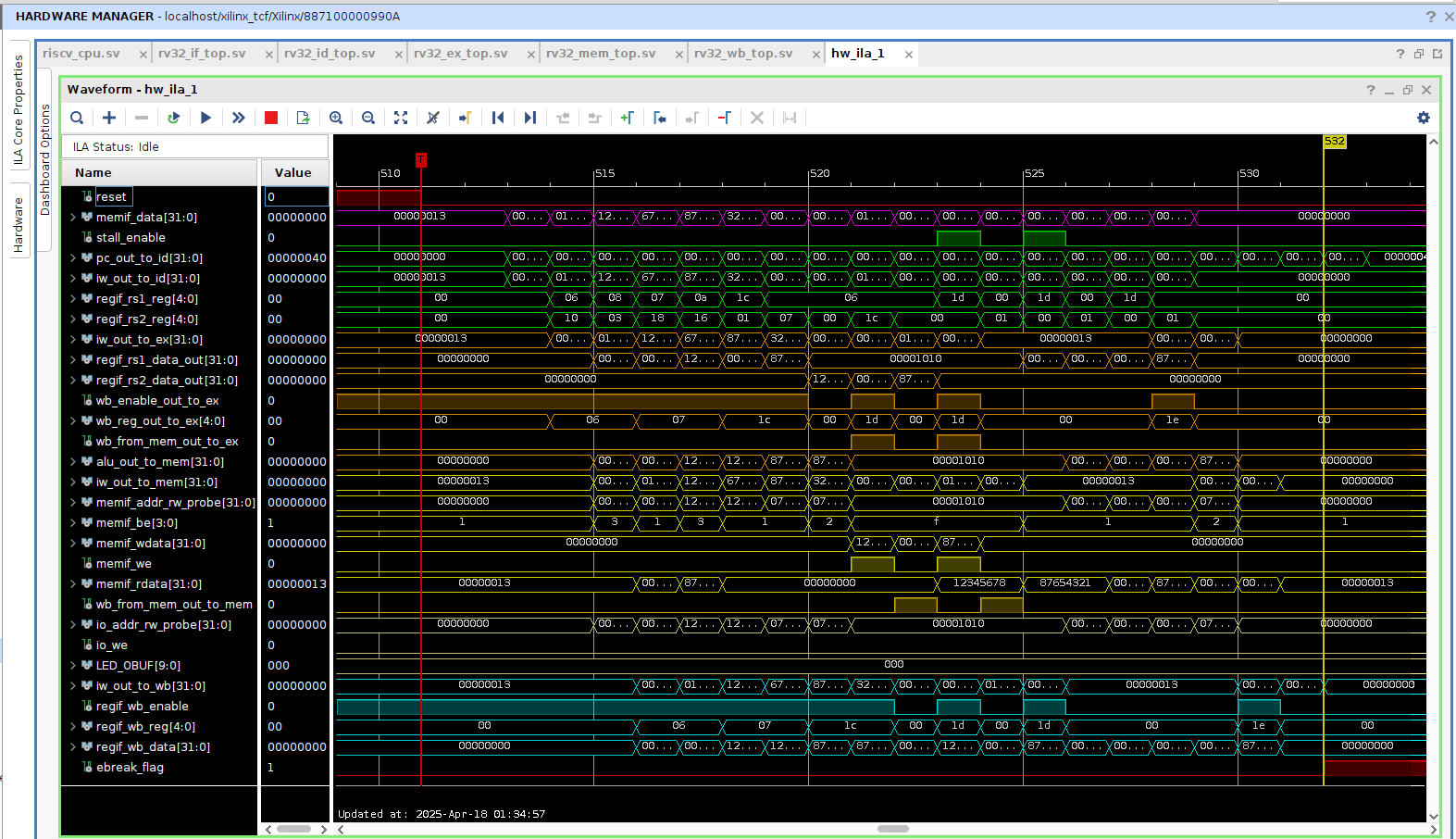Zoom in on the waveform

pos(336,118)
